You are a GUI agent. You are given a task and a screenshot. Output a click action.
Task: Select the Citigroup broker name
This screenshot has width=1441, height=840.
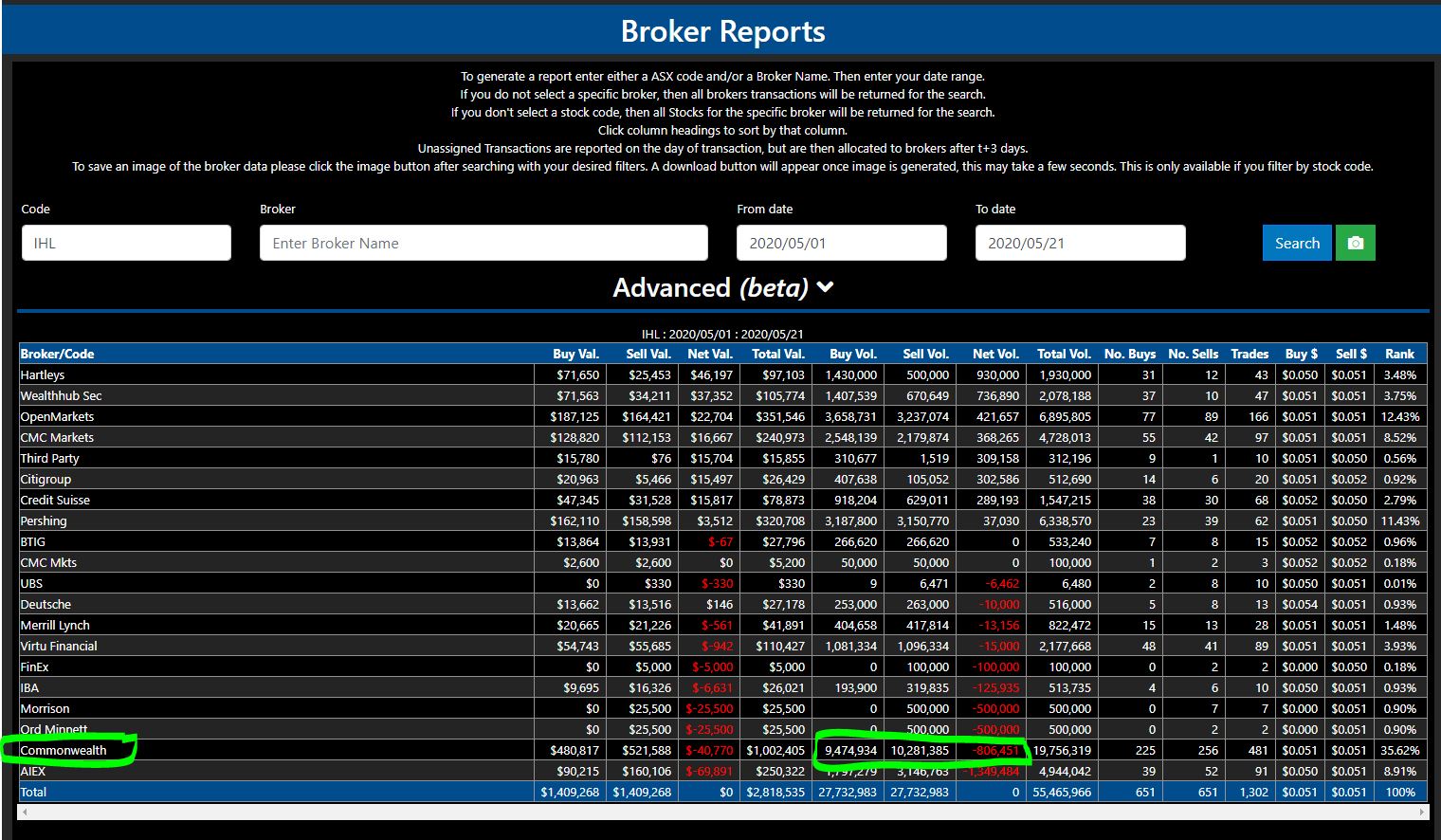click(46, 479)
